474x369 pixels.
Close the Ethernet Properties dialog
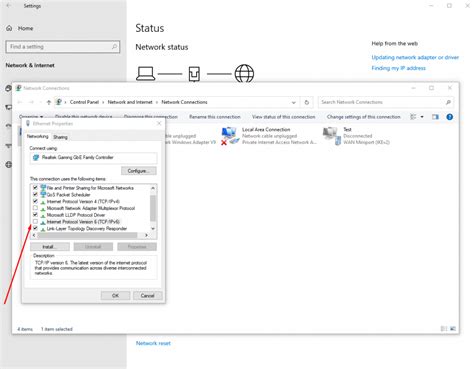159,124
